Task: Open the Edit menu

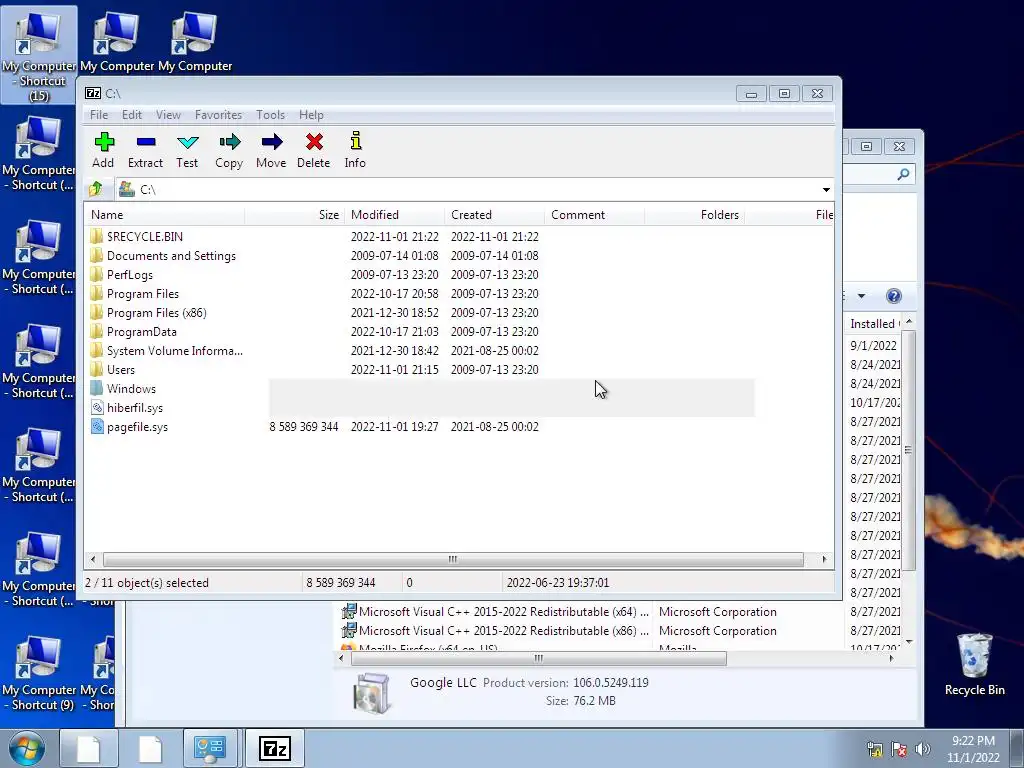Action: tap(132, 115)
